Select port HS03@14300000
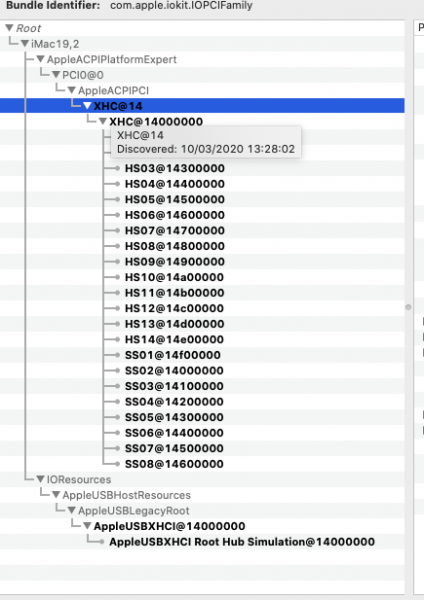424x600 pixels. coord(175,168)
